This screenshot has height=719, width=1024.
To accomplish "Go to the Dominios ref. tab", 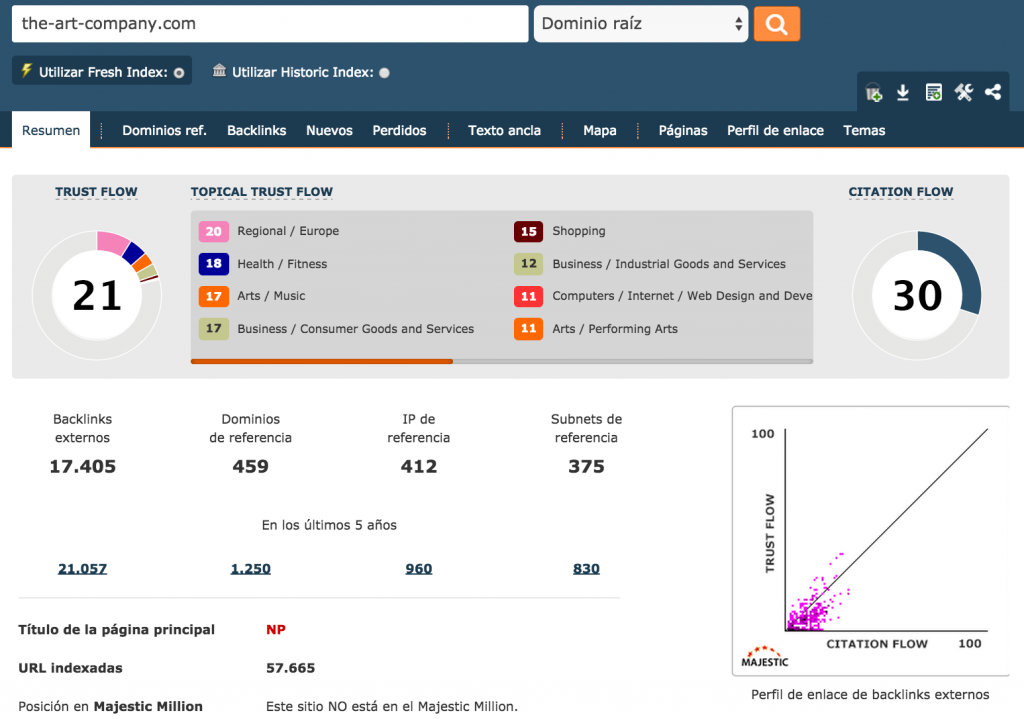I will pos(164,131).
